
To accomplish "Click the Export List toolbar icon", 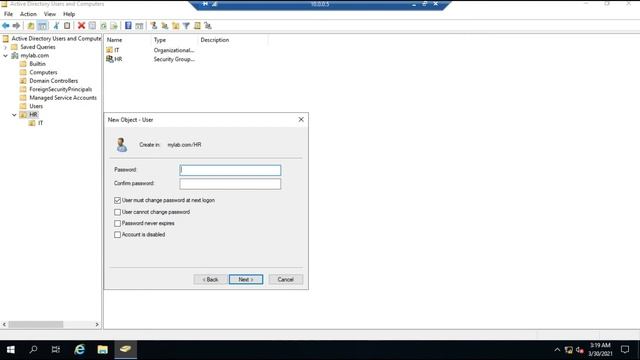I will [x=114, y=26].
